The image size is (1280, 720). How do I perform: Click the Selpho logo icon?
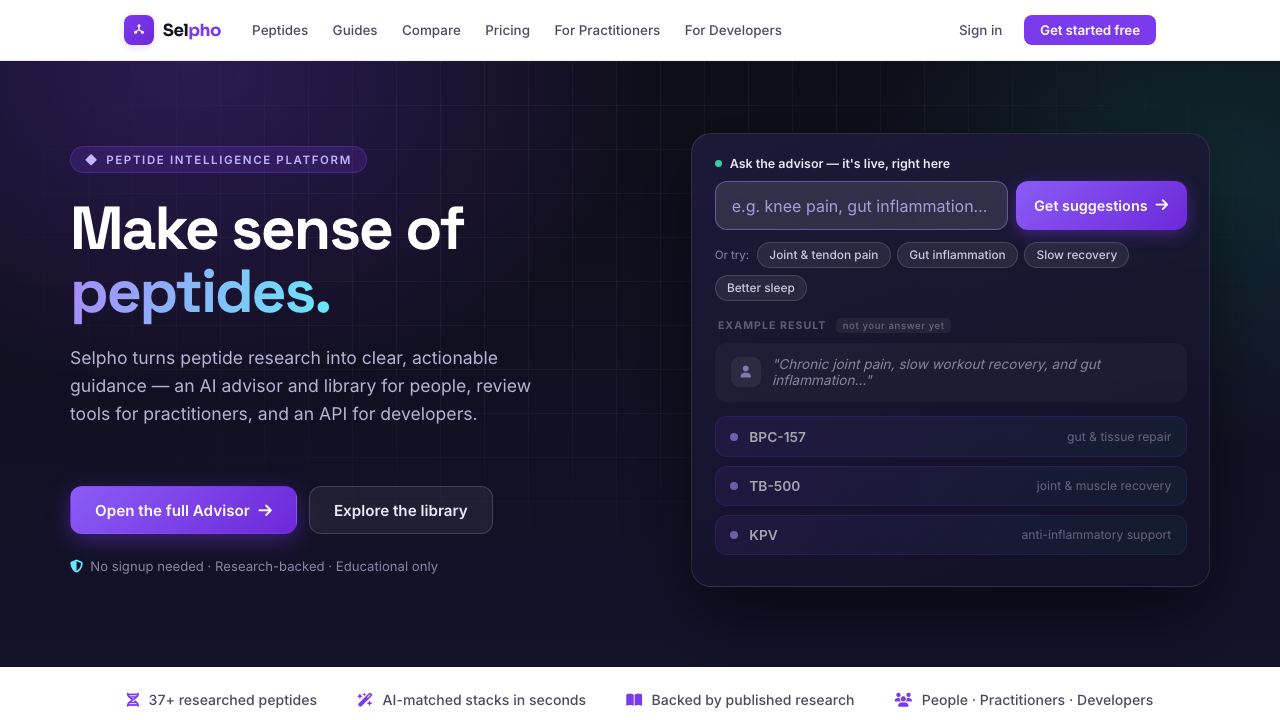(x=139, y=30)
